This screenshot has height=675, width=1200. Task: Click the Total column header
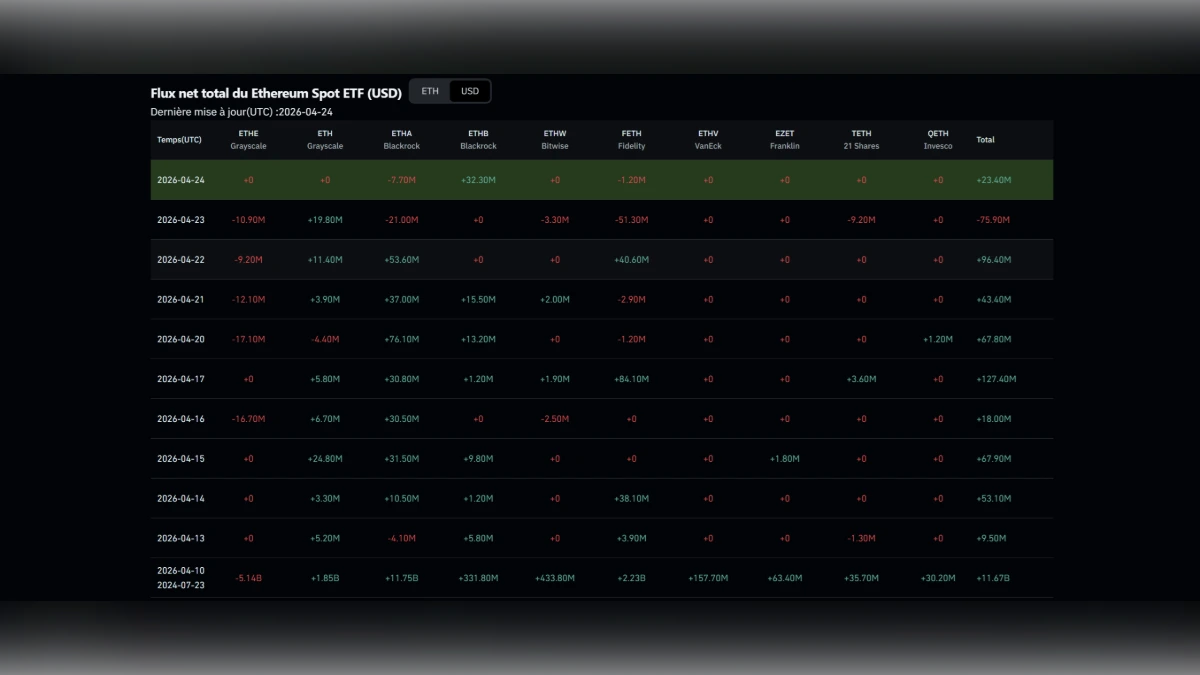click(985, 140)
